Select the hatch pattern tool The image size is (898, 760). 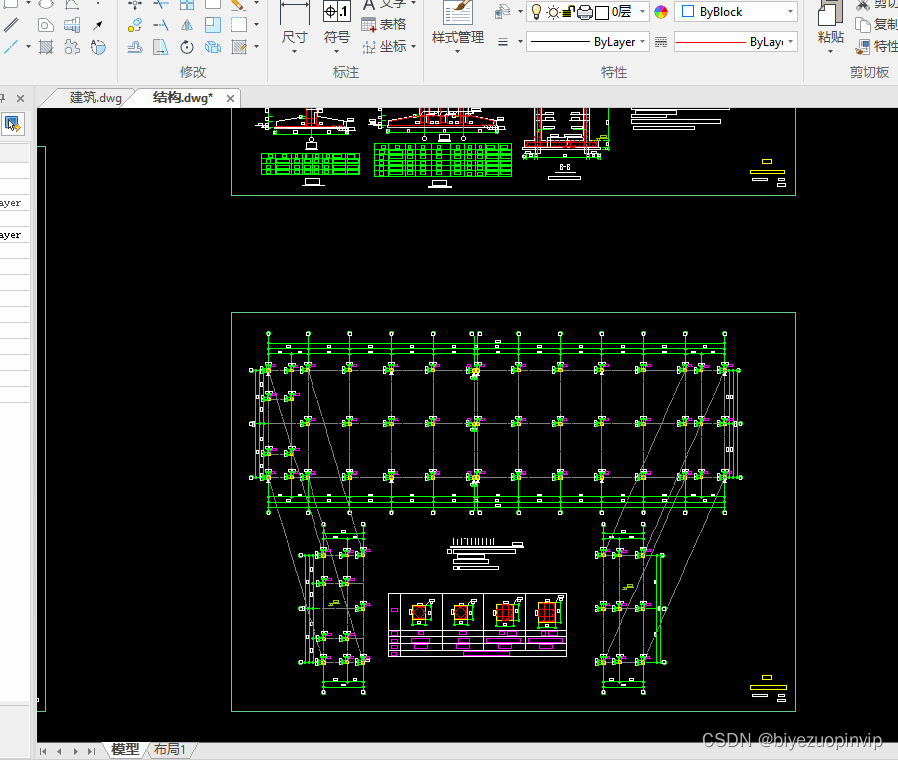click(x=46, y=47)
